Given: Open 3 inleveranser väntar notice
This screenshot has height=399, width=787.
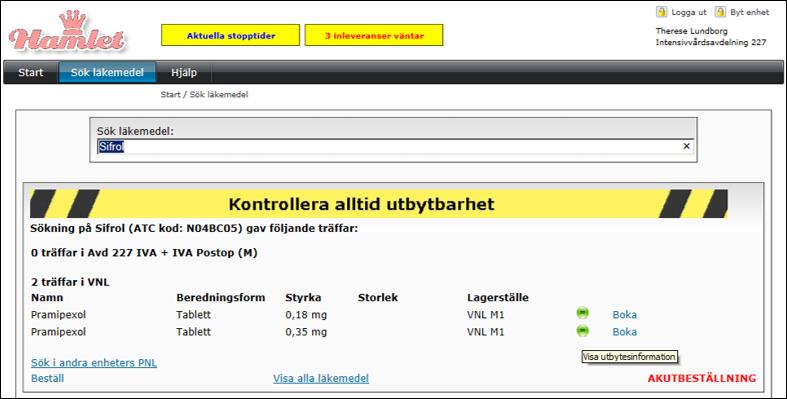Looking at the screenshot, I should [374, 35].
